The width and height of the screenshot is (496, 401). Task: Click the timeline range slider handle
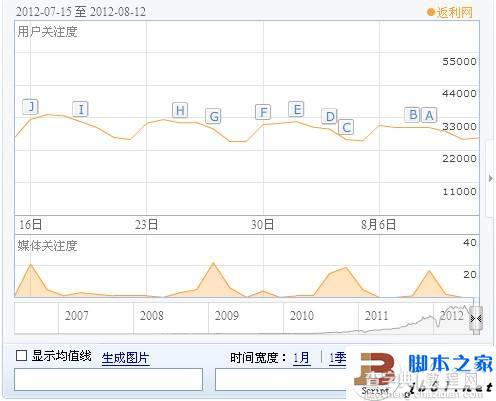click(476, 319)
